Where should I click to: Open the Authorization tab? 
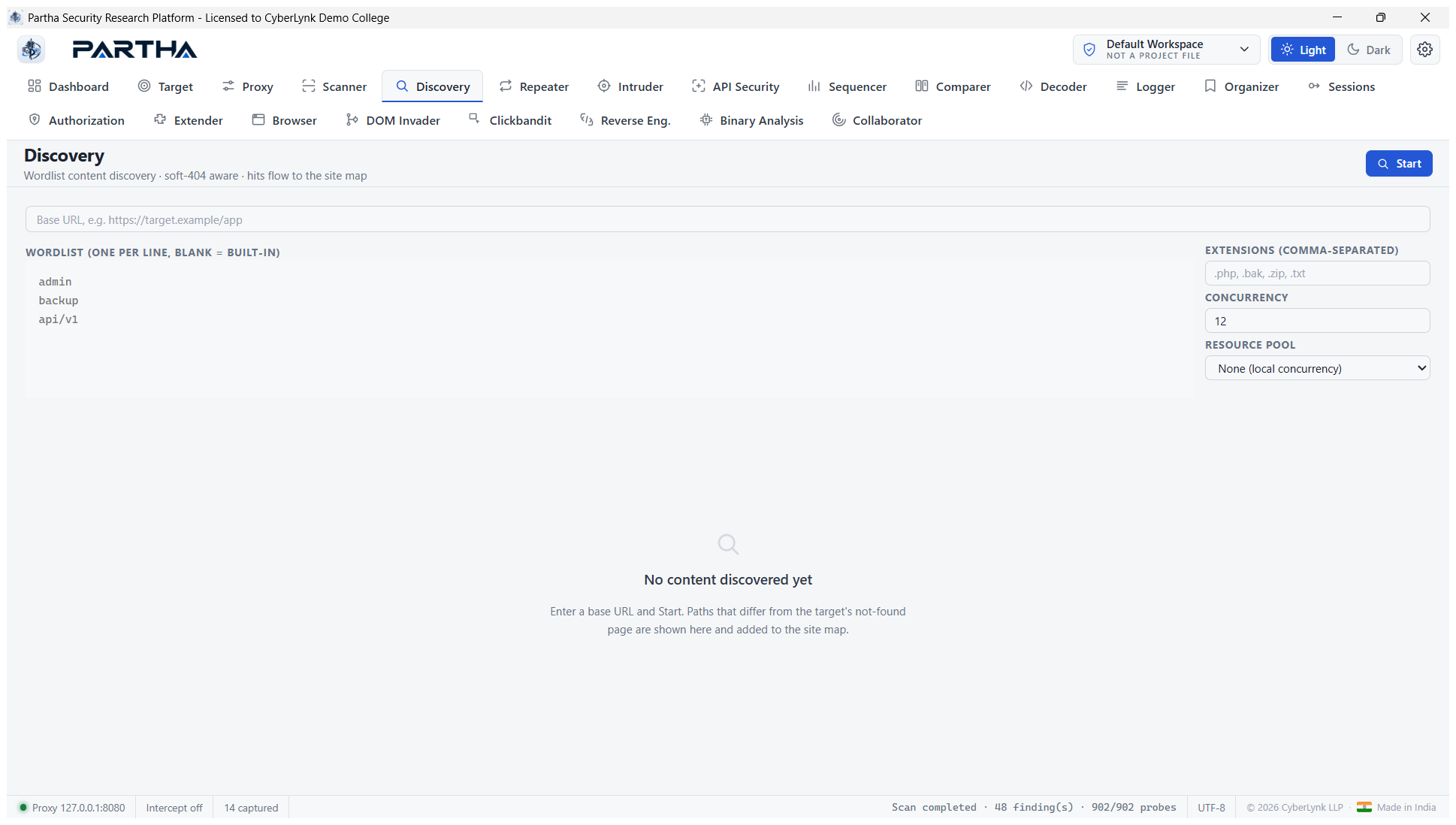(x=76, y=120)
